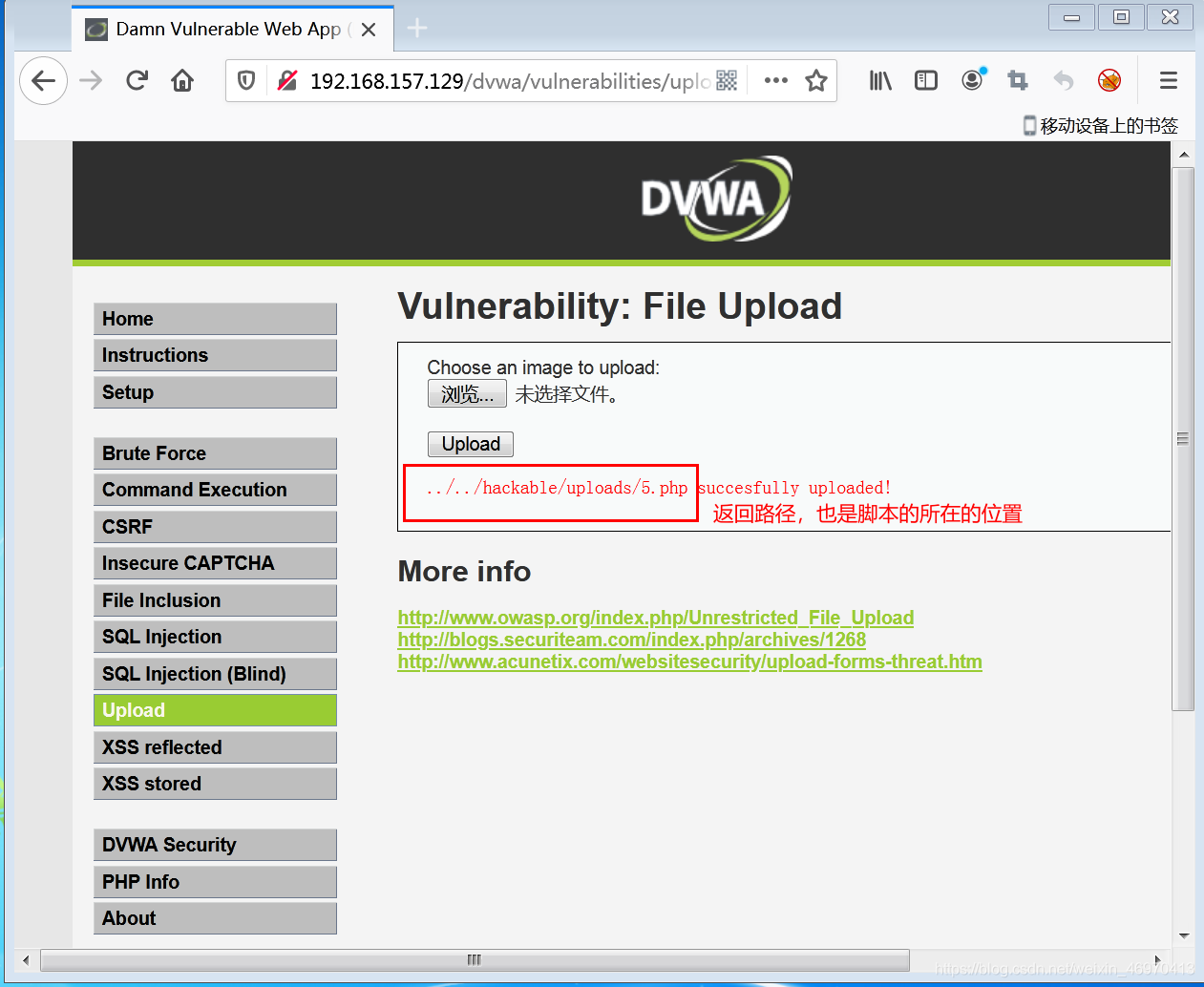Viewport: 1204px width, 987px height.
Task: Click the vertical scrollbar up arrow
Action: 1184,154
